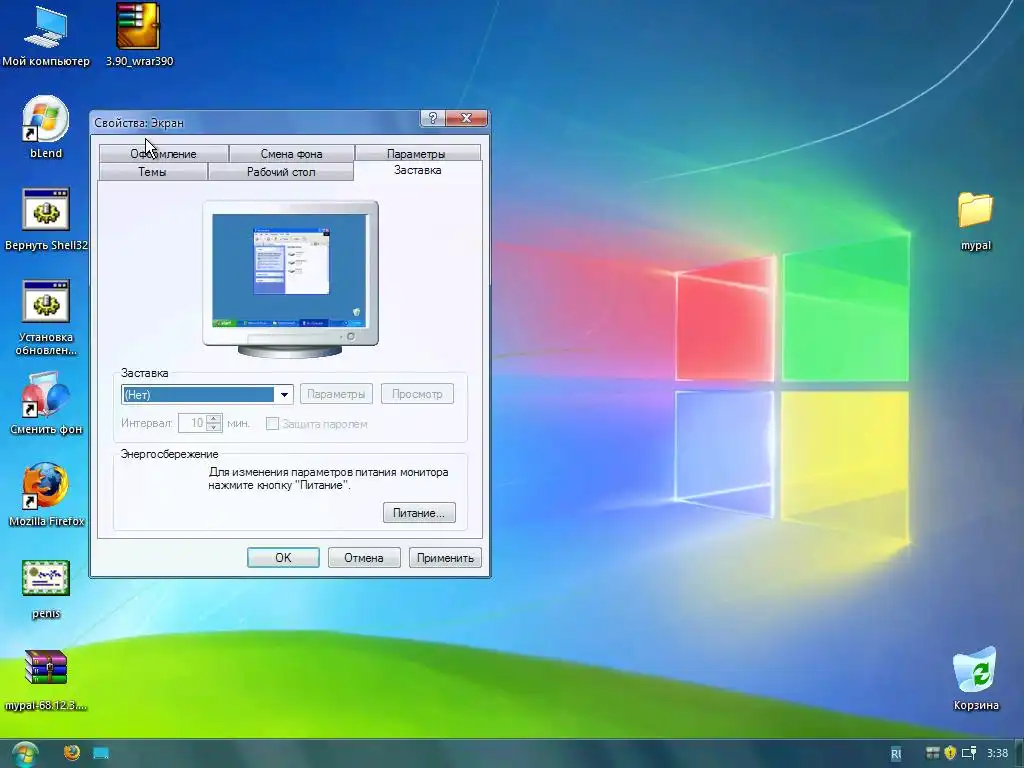Select the mypal folder on the desktop

976,221
